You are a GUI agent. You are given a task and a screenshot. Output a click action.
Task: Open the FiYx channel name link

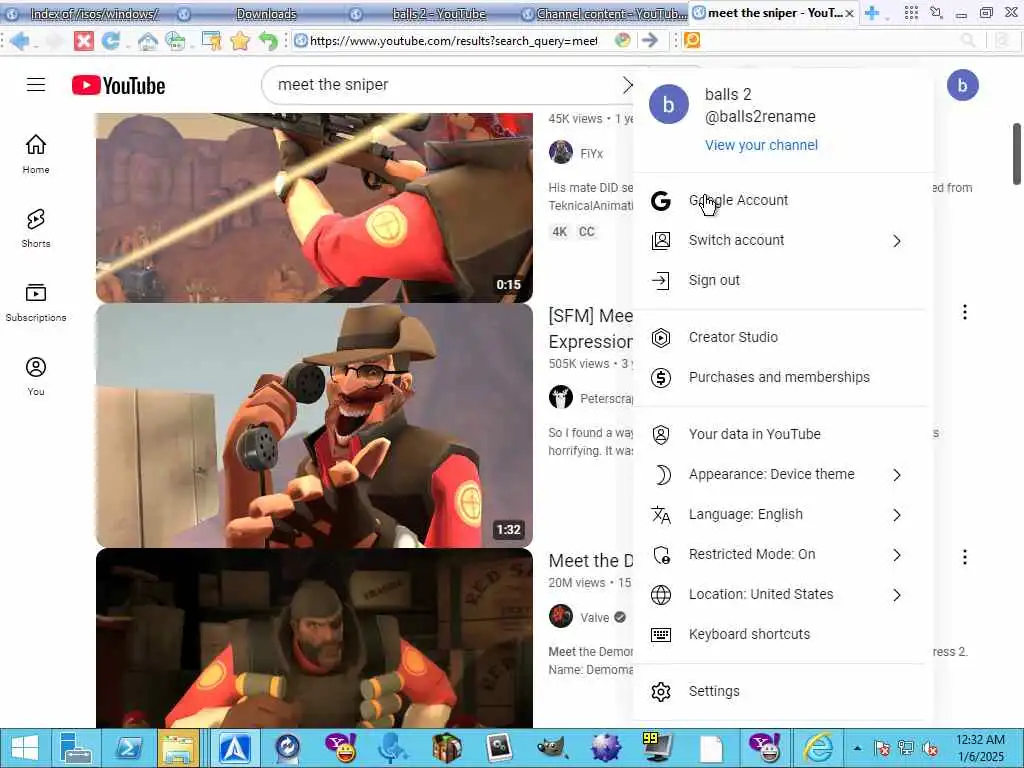coord(592,154)
